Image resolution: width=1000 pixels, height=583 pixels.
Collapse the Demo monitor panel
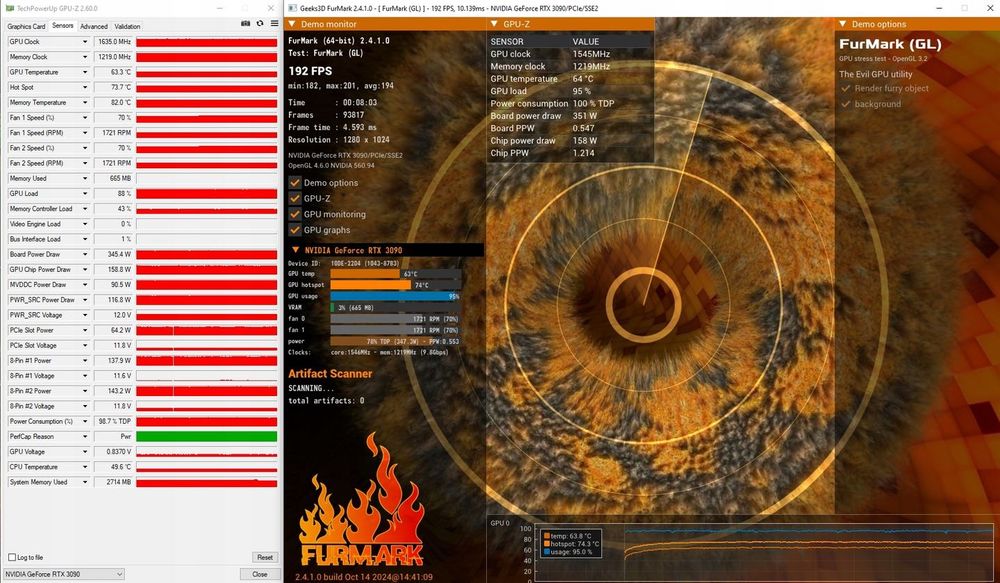click(x=292, y=24)
